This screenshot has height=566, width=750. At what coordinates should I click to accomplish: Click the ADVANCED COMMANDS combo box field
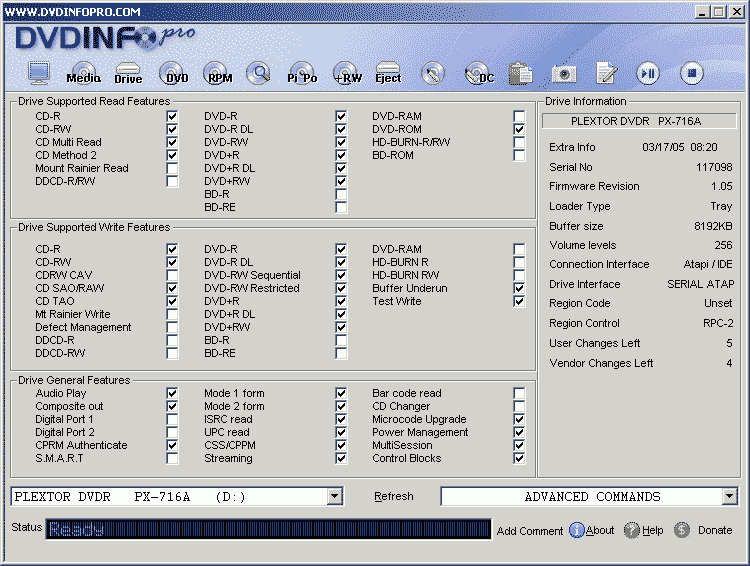[x=589, y=497]
